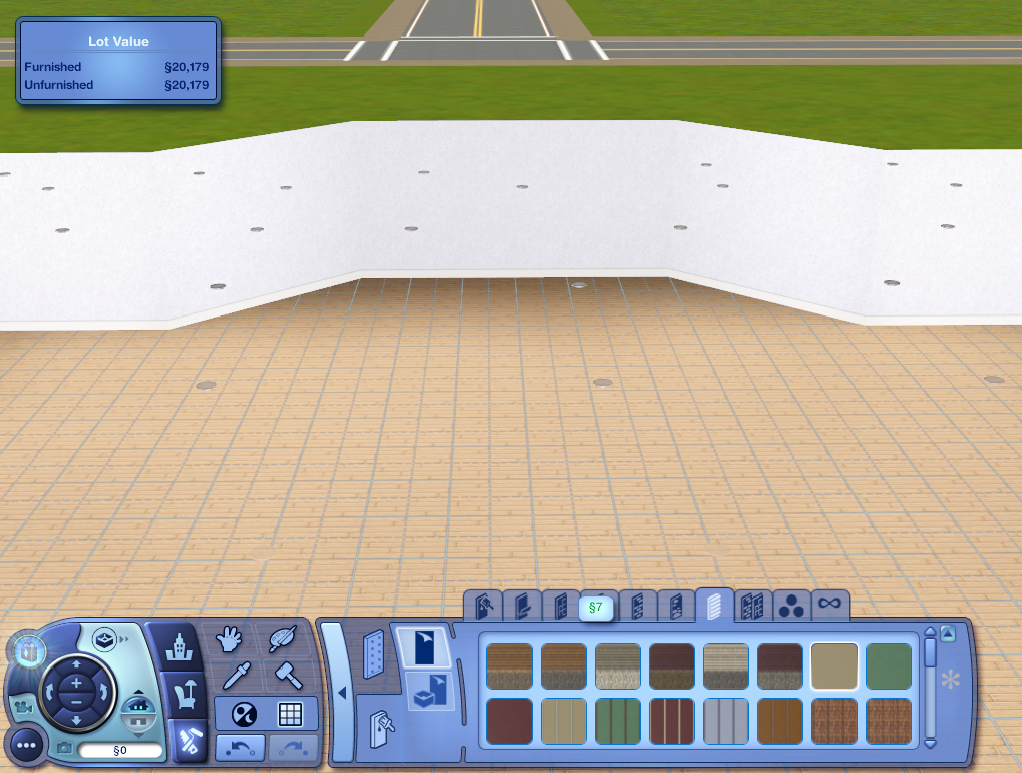Click the Lot Value heading
Image resolution: width=1022 pixels, height=773 pixels.
pos(118,41)
